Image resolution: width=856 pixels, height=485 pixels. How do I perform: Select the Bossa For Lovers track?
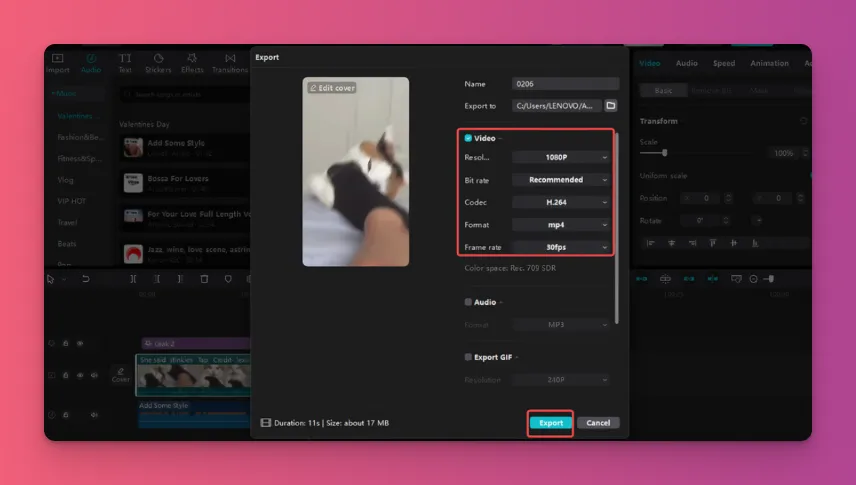(x=185, y=182)
